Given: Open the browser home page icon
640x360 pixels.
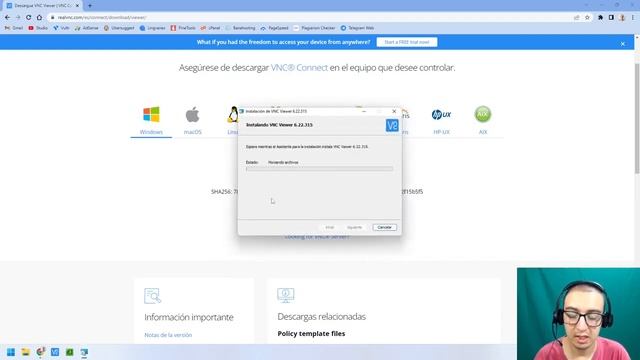Looking at the screenshot, I should point(39,18).
